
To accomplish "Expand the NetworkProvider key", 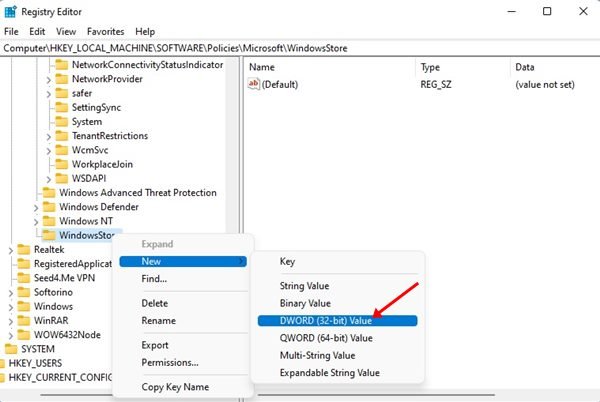I will [x=49, y=80].
